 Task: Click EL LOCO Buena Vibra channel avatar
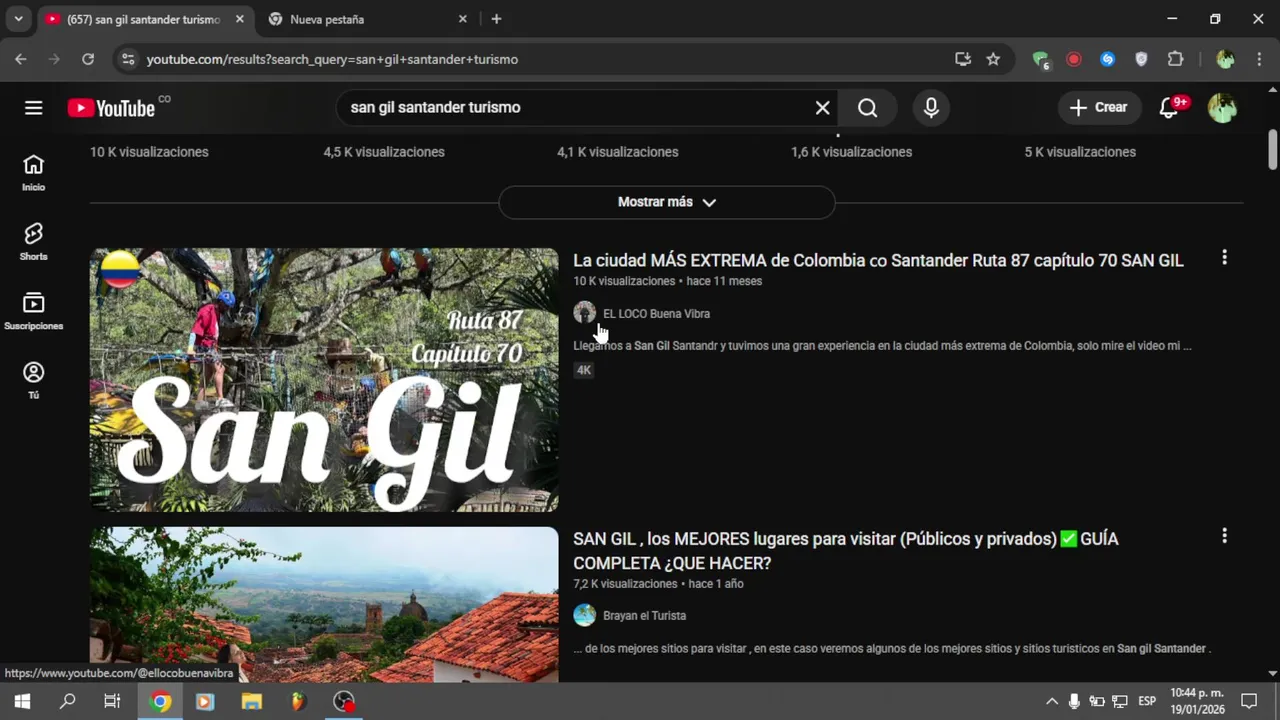click(584, 313)
